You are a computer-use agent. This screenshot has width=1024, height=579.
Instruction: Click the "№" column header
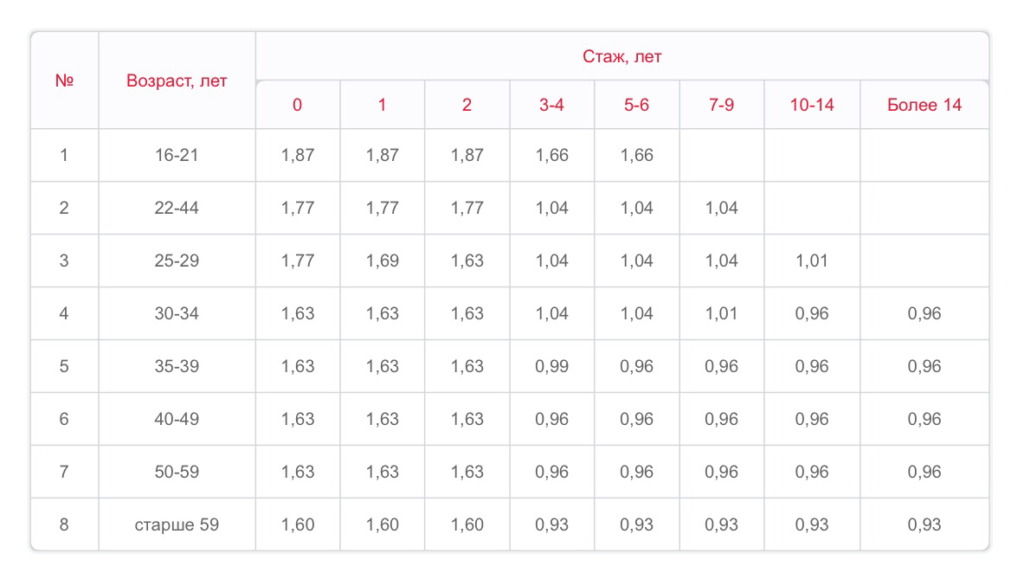click(64, 81)
